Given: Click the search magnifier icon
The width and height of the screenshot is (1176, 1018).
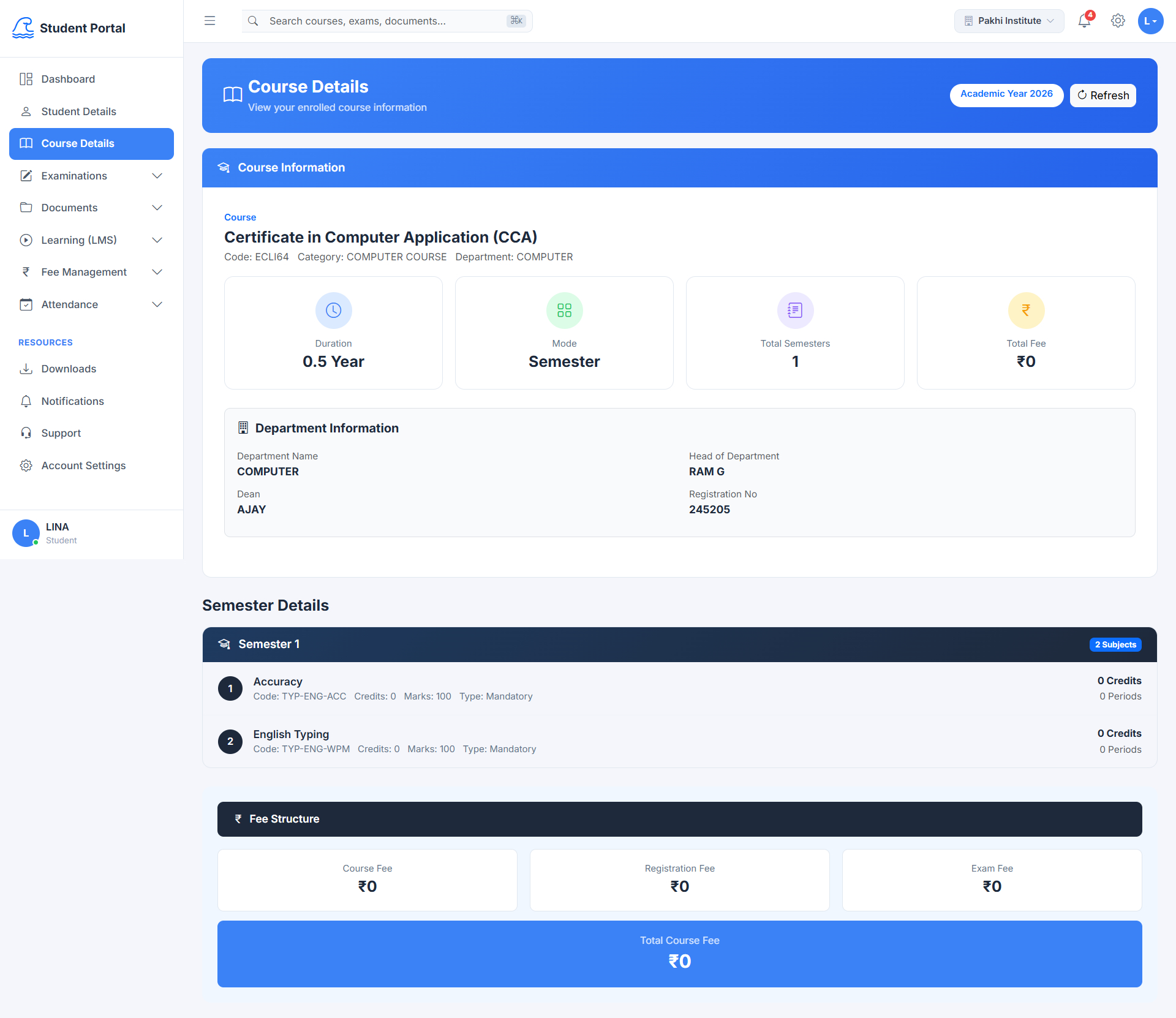Looking at the screenshot, I should pyautogui.click(x=253, y=21).
